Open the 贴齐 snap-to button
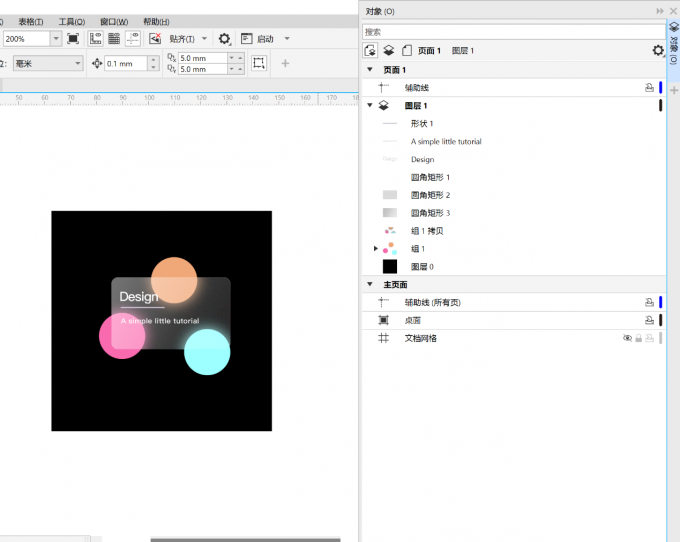Screen dimensions: 680x542 pyautogui.click(x=182, y=39)
